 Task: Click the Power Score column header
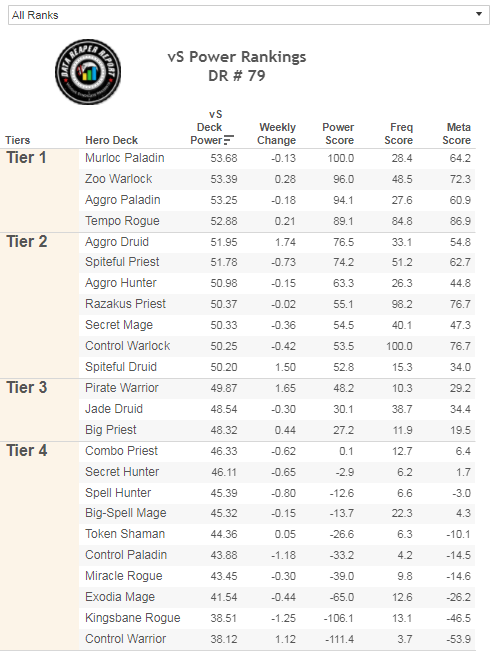(338, 134)
